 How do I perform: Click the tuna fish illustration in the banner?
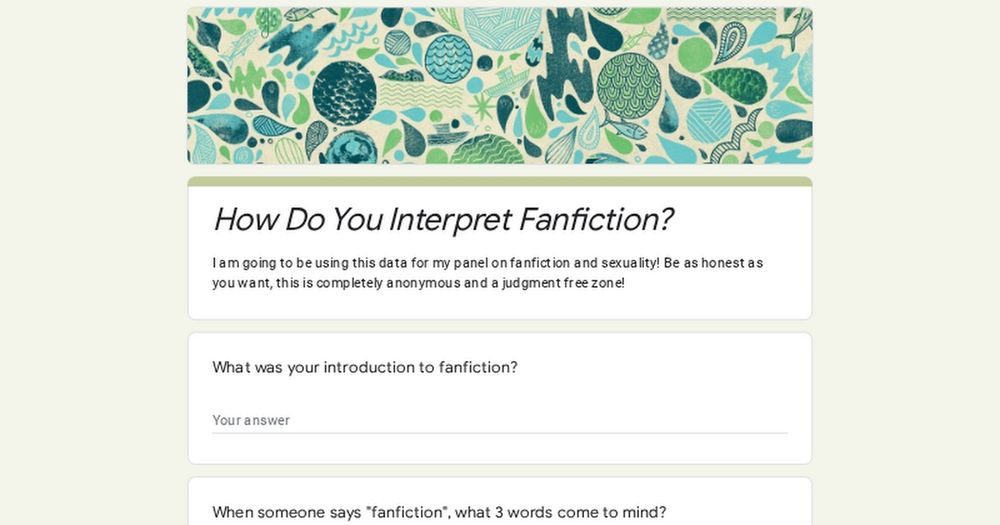tap(623, 126)
